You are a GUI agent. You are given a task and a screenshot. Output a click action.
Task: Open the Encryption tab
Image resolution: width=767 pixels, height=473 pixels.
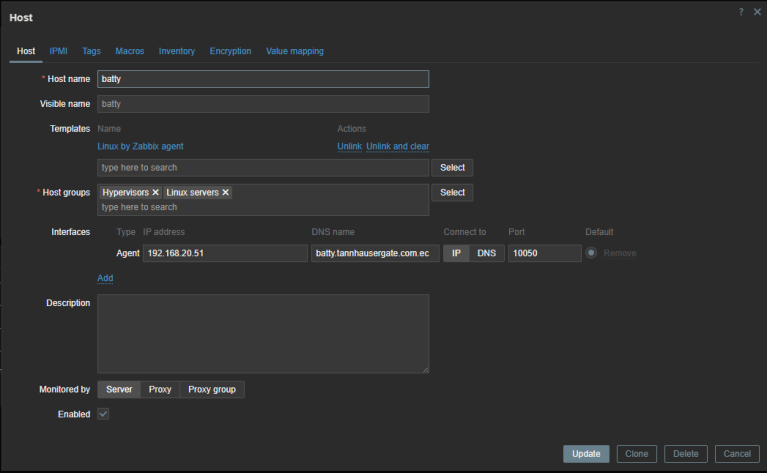pos(230,51)
